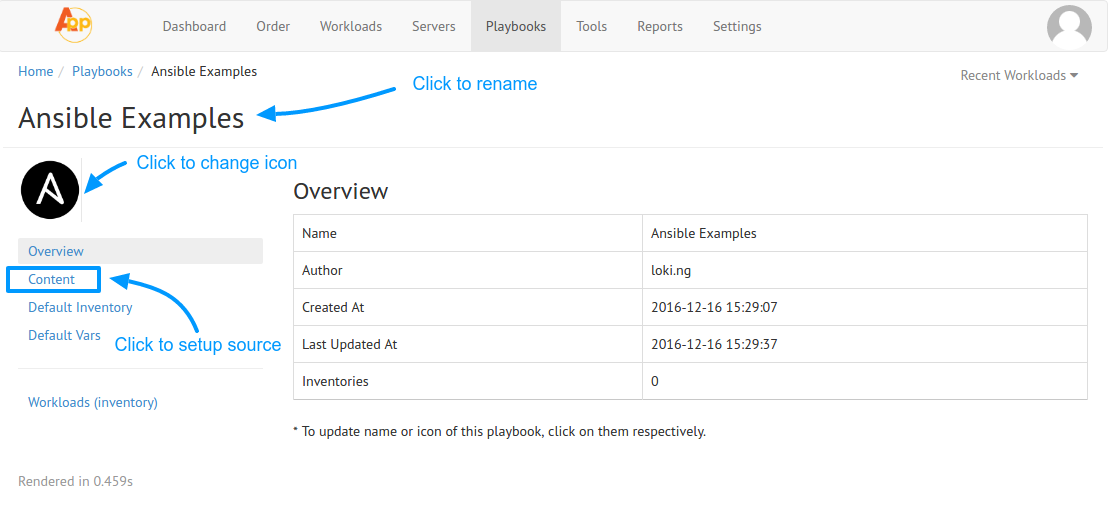Click the 'Author' row label cell
Image resolution: width=1108 pixels, height=525 pixels.
click(x=468, y=270)
